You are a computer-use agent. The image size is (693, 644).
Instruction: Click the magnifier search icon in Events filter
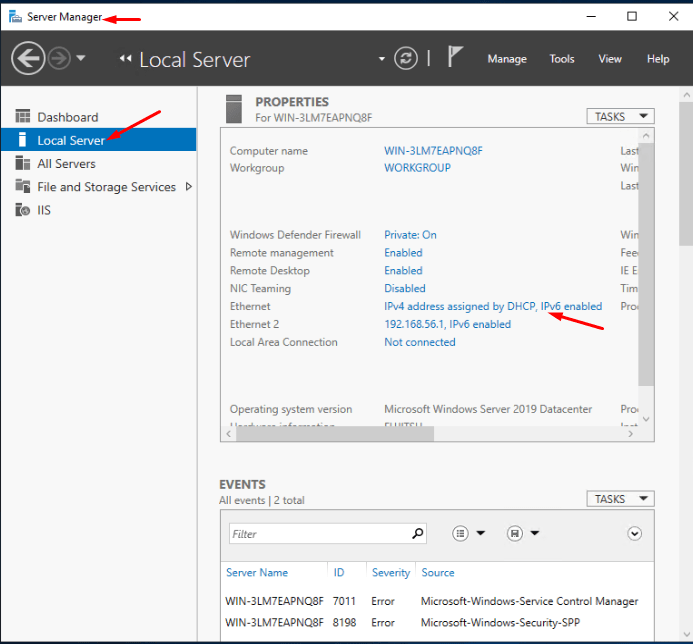[x=418, y=534]
